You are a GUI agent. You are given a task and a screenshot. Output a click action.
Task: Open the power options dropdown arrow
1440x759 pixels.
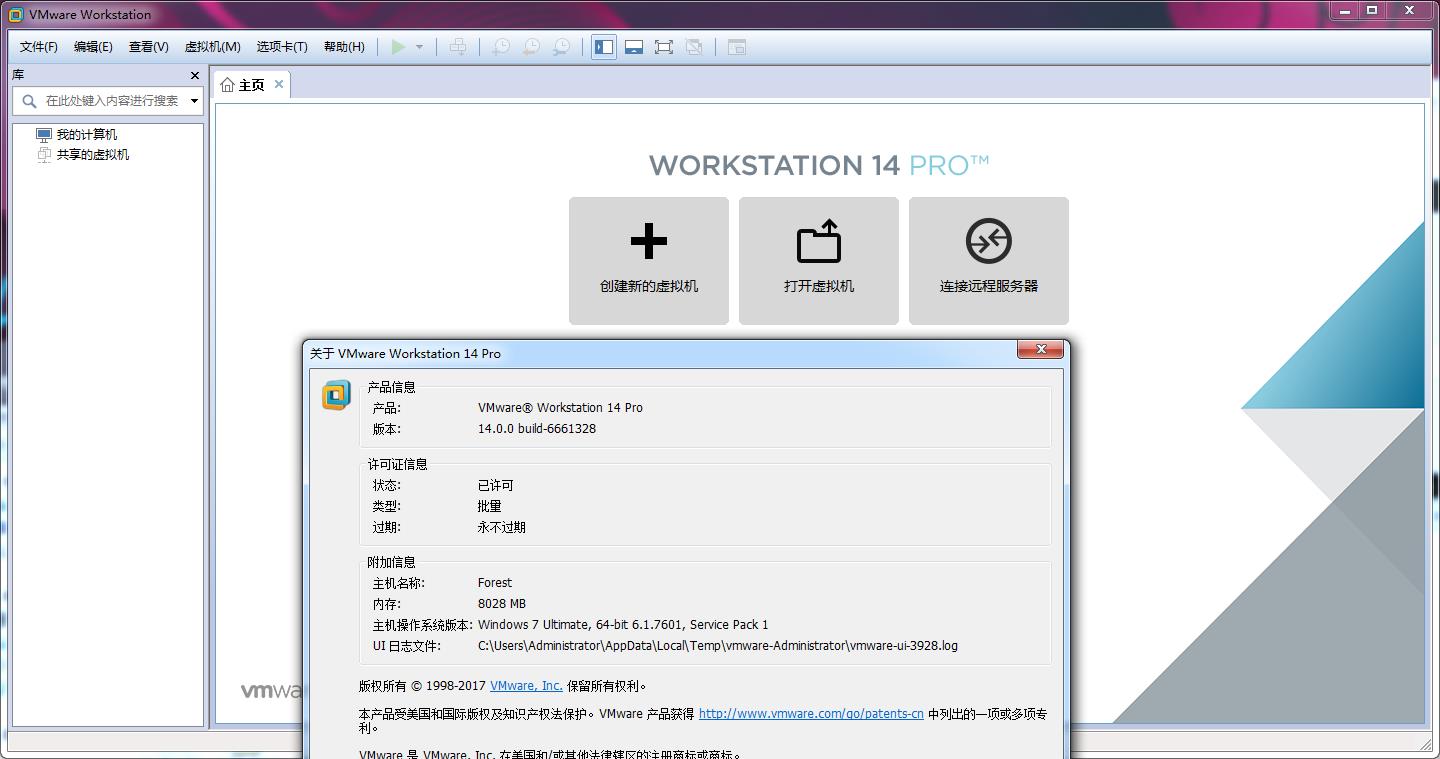(419, 47)
